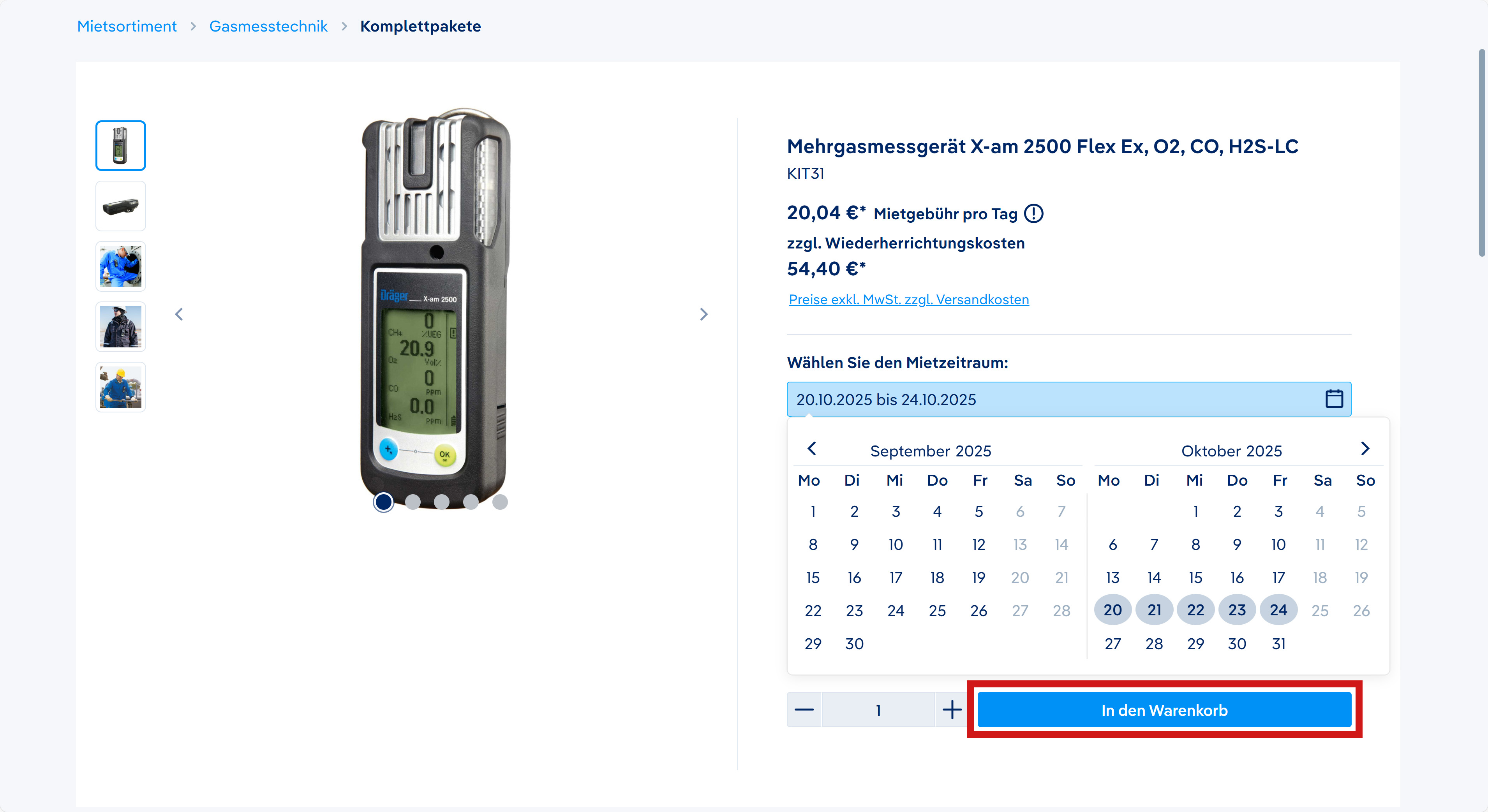
Task: Click the info icon beside Mietgebühr pro Tag
Action: coord(1033,214)
